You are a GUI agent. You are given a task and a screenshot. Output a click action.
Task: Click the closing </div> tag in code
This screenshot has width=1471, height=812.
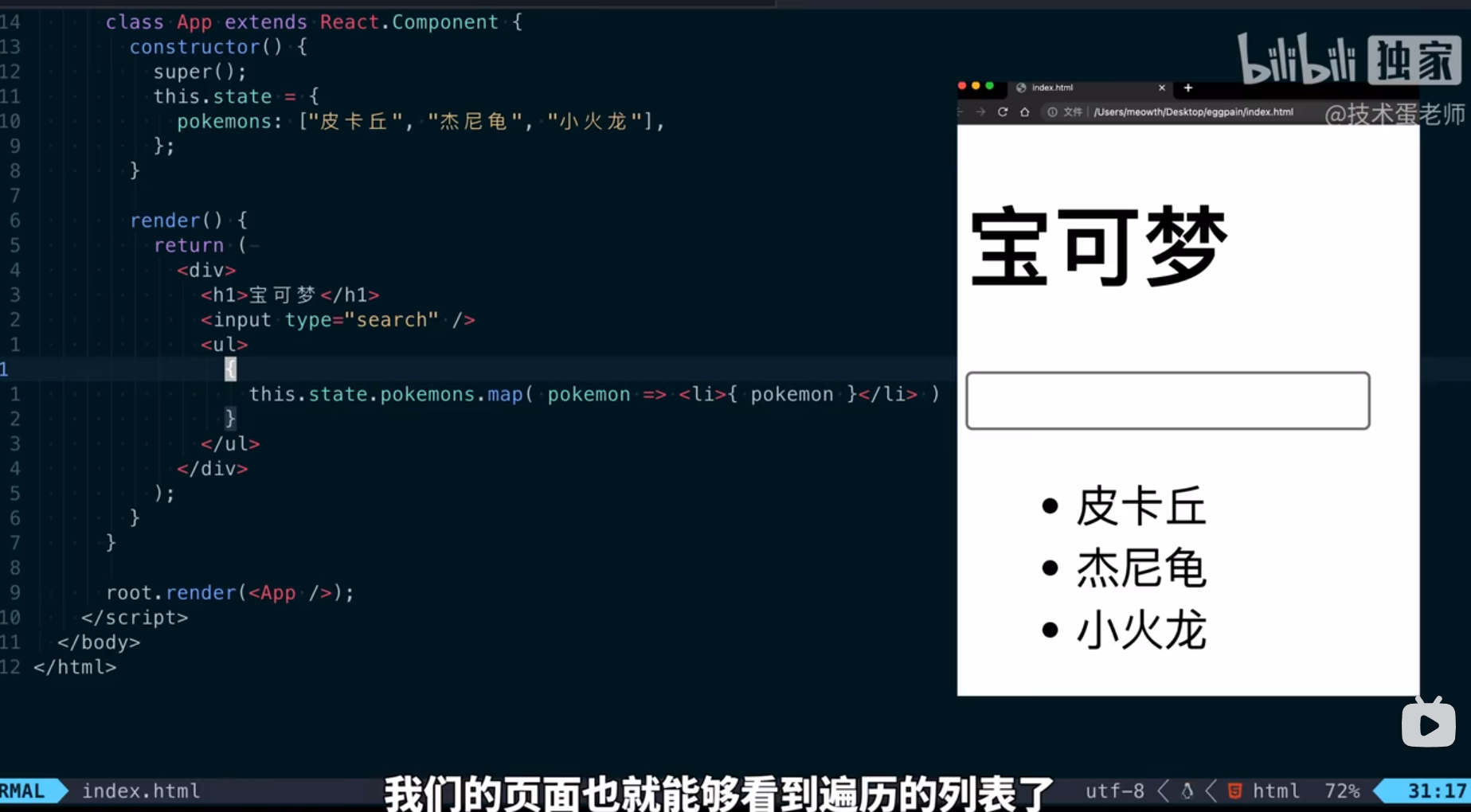coord(212,468)
